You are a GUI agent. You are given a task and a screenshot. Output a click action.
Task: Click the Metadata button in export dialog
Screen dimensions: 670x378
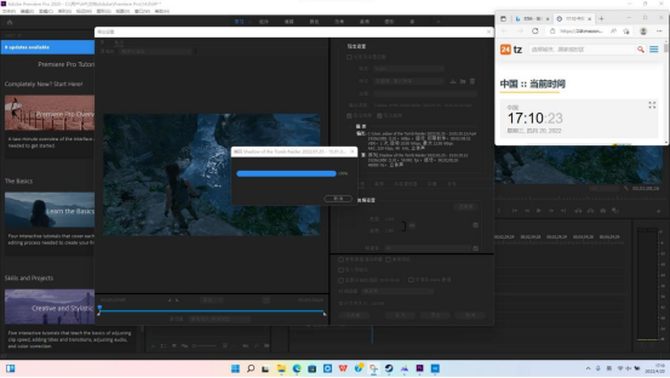tap(354, 315)
